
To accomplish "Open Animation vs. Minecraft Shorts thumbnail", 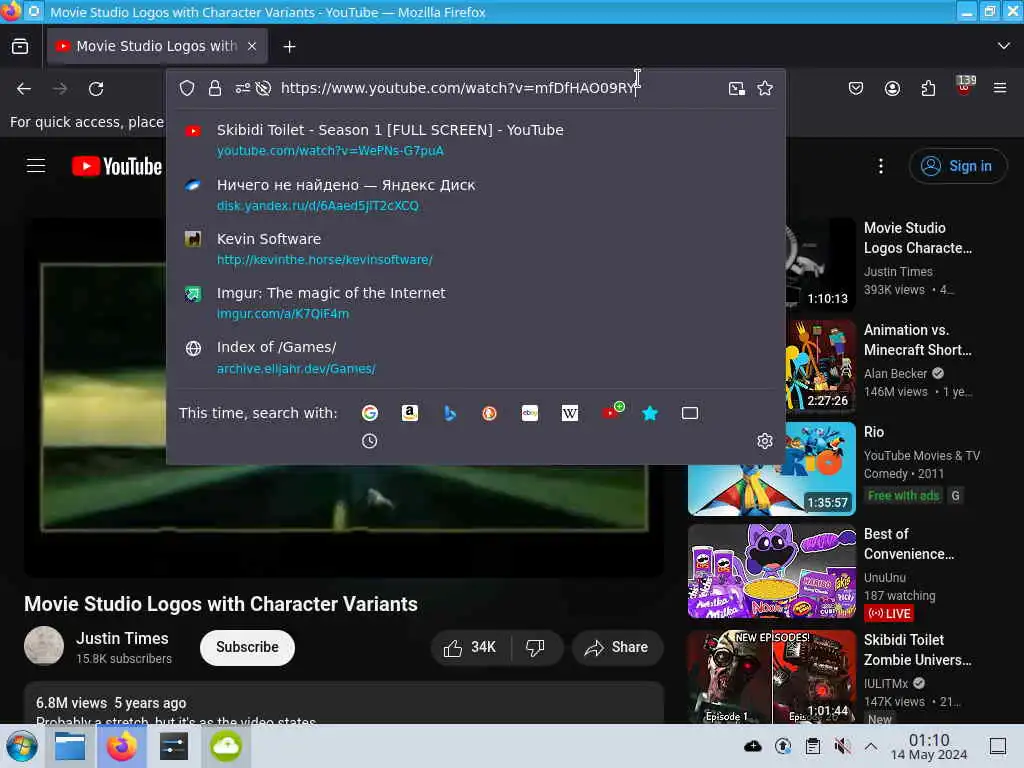I will click(821, 366).
